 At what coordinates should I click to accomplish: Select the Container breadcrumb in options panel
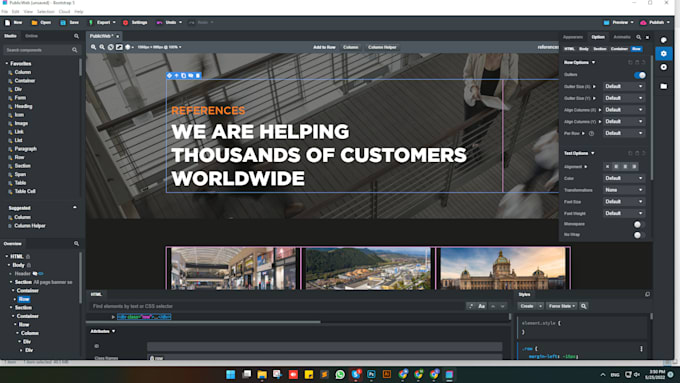coord(619,49)
